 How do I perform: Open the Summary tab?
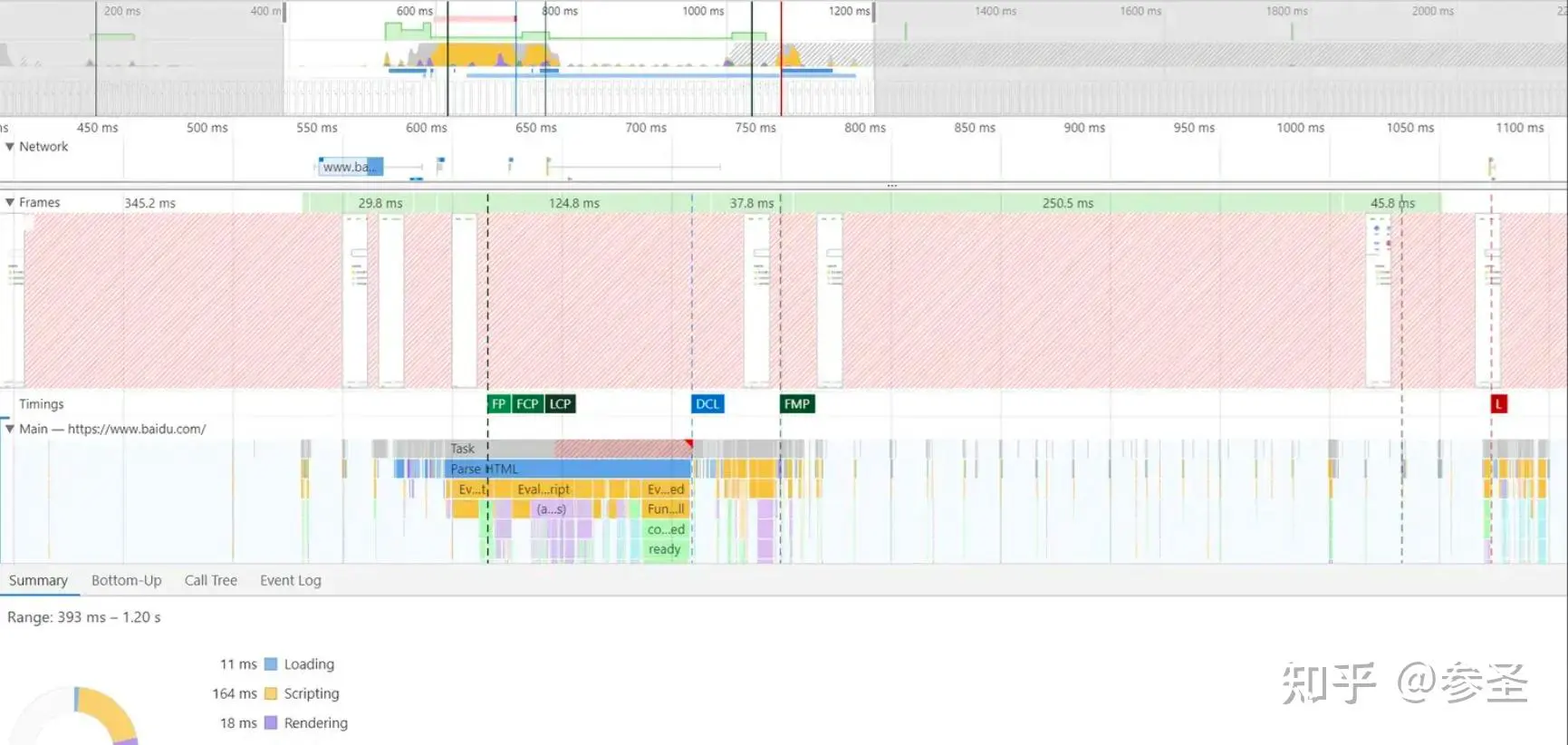(x=38, y=581)
